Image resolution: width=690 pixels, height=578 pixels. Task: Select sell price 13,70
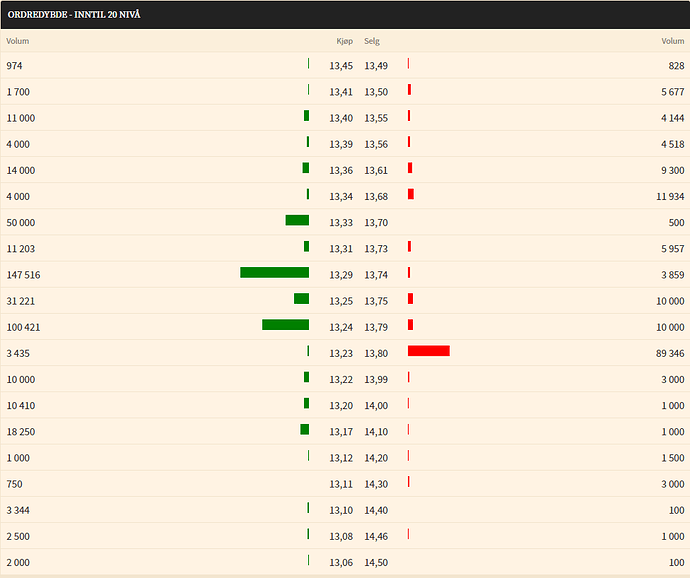[x=376, y=223]
